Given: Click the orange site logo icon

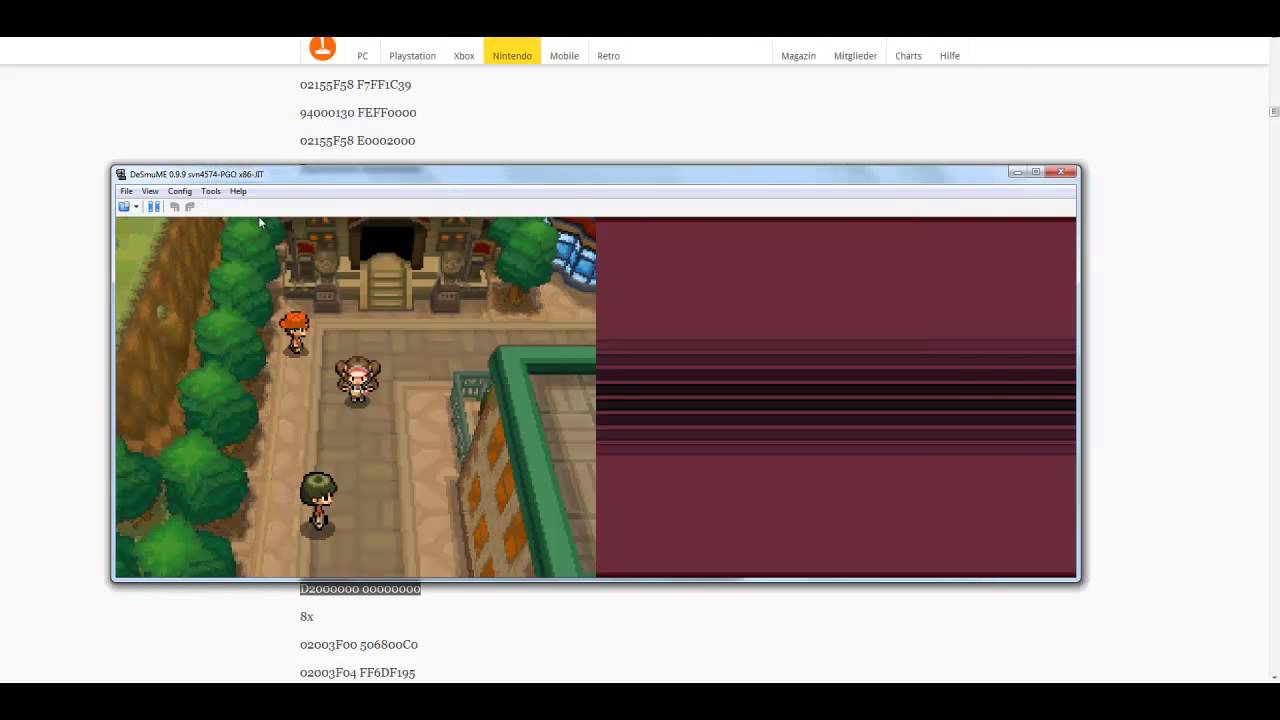Looking at the screenshot, I should tap(322, 47).
